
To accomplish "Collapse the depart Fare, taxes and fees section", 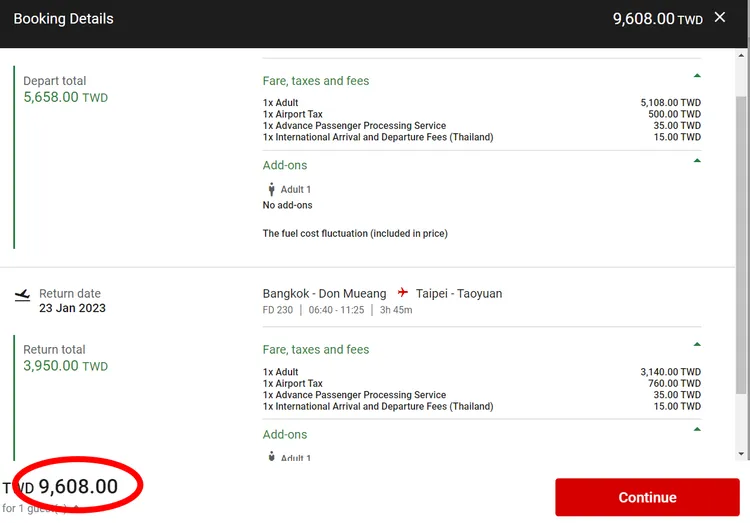I will coord(697,76).
